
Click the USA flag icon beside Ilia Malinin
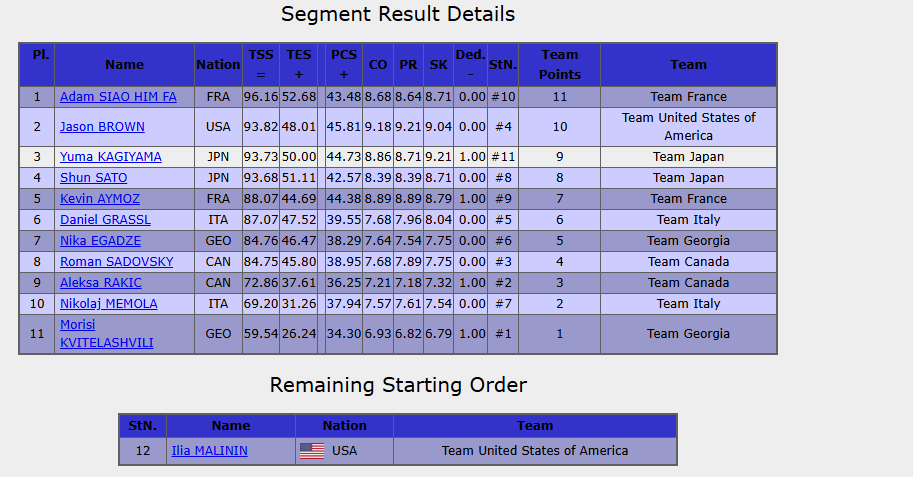point(312,451)
